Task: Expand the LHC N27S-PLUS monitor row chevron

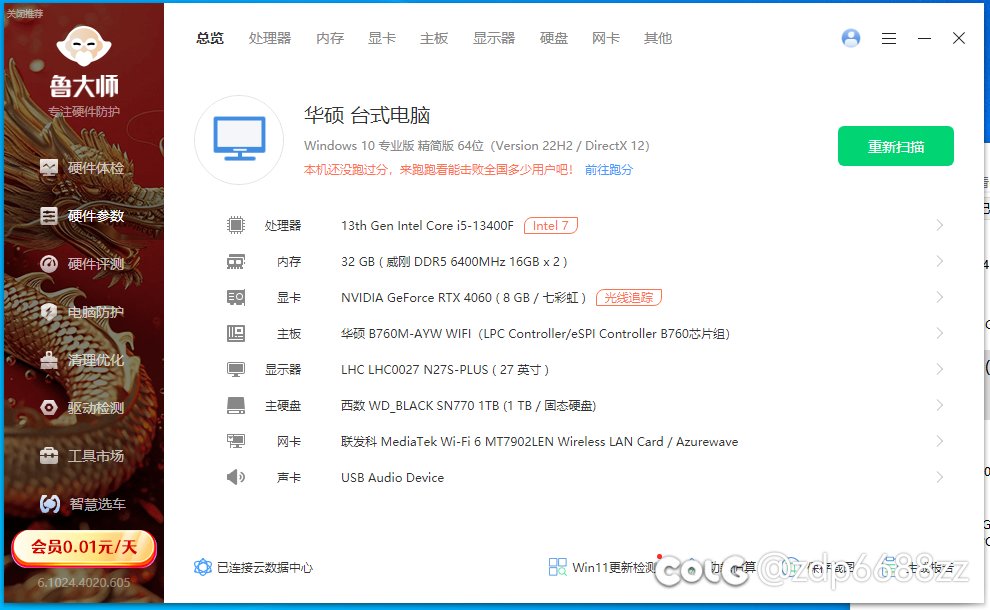Action: point(939,369)
